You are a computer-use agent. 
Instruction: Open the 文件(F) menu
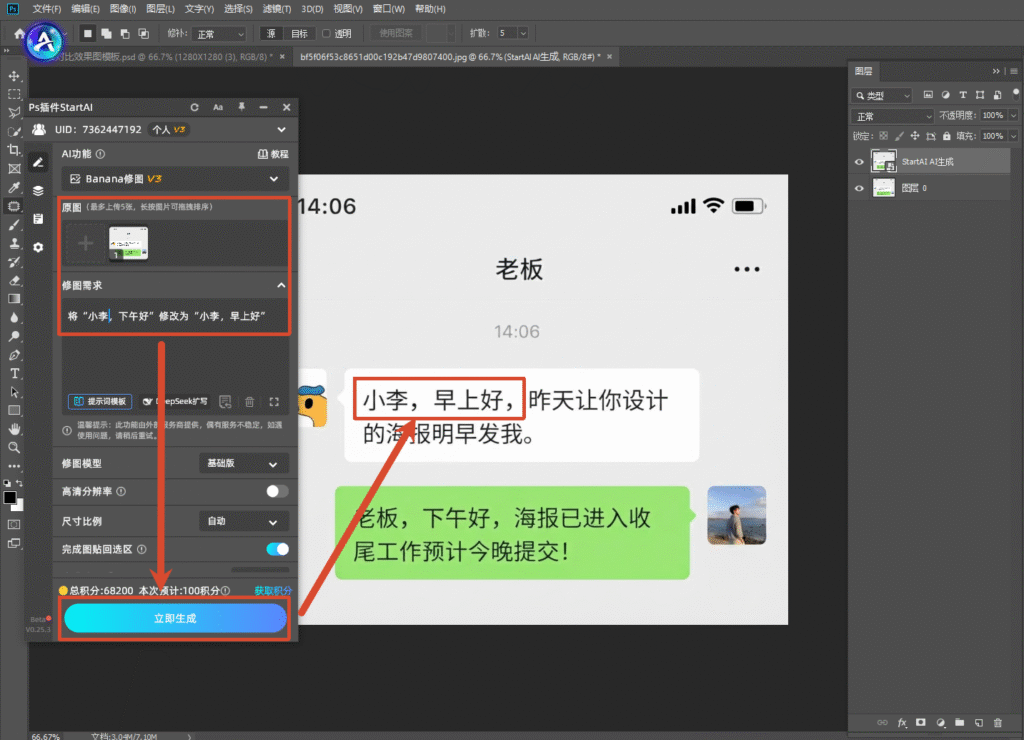pyautogui.click(x=46, y=9)
